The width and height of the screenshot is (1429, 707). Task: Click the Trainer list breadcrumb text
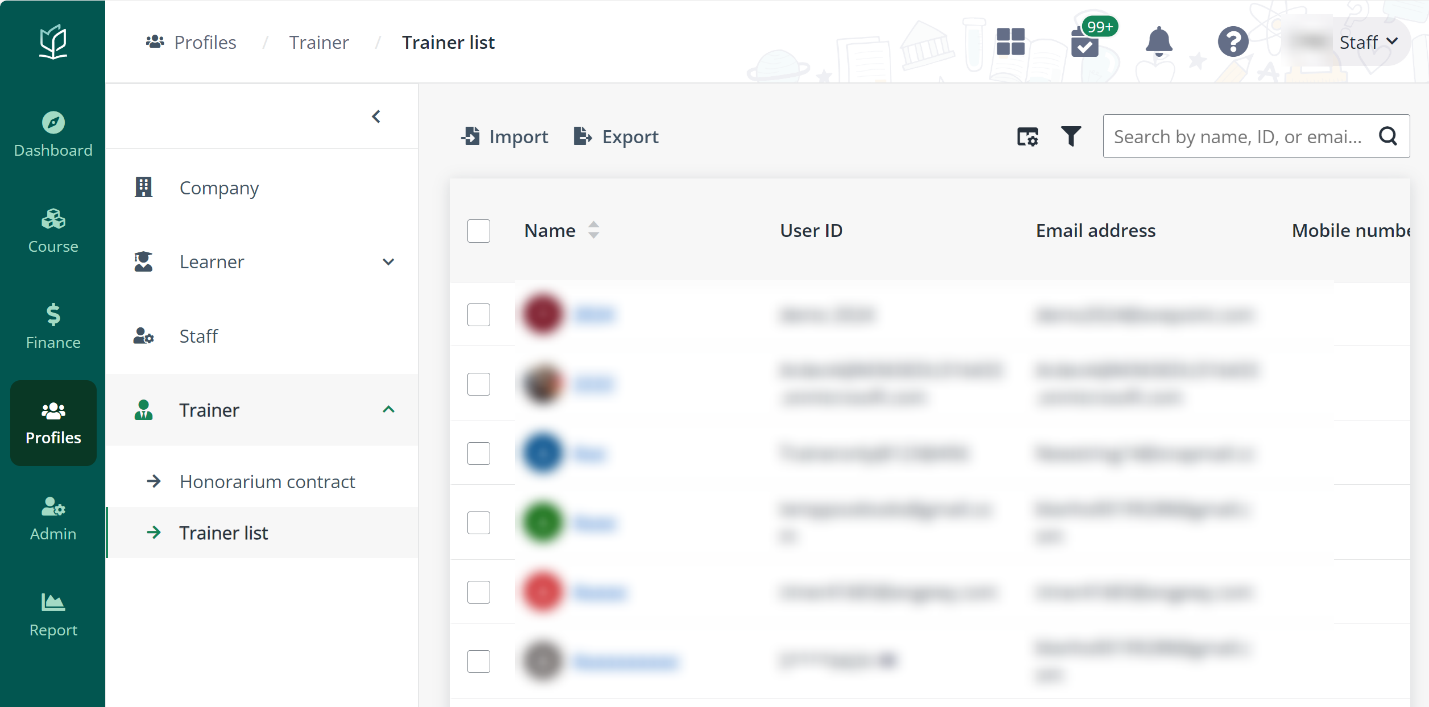[x=448, y=42]
